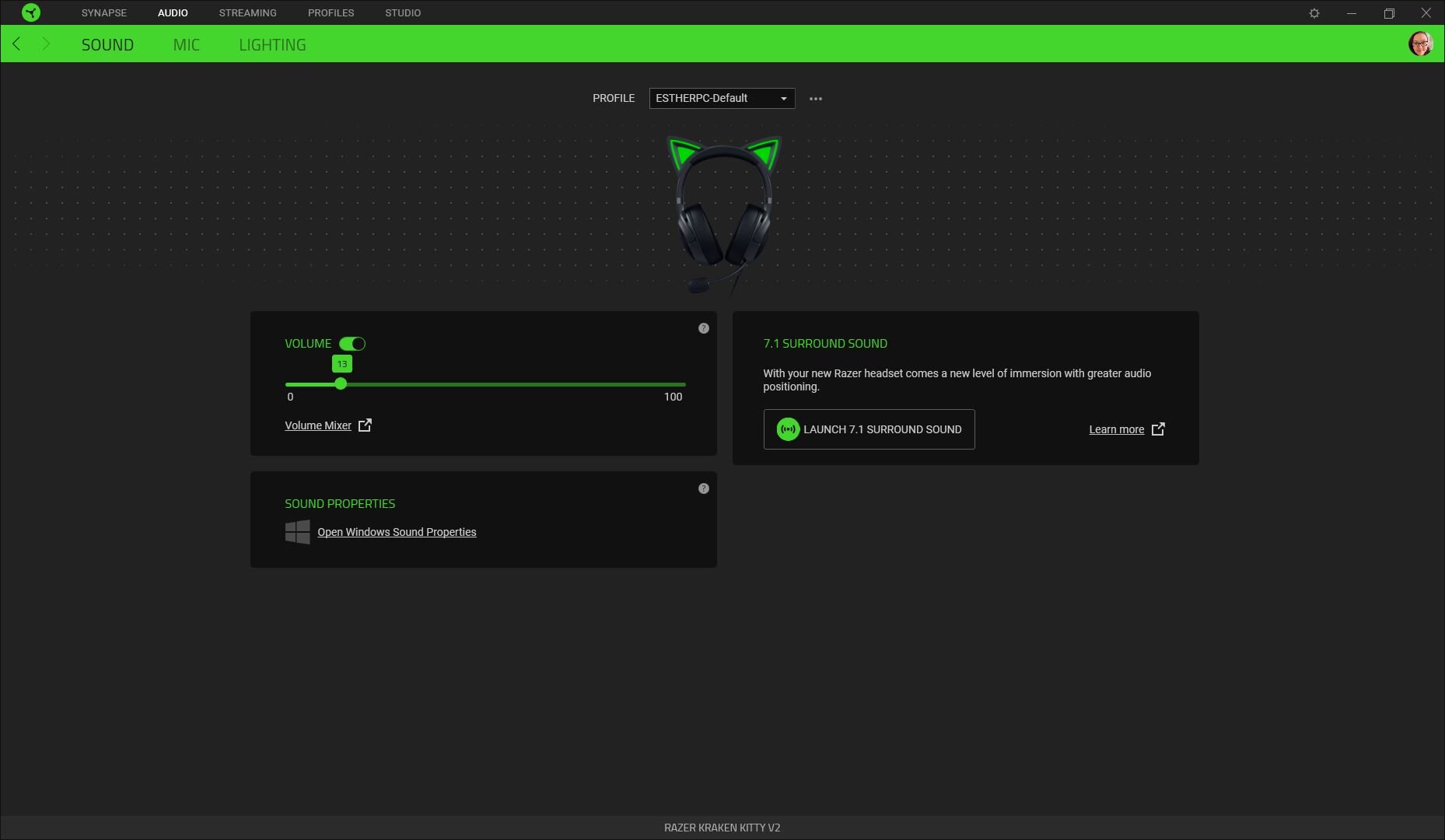Open Windows Sound Properties link
The image size is (1445, 840).
point(397,532)
